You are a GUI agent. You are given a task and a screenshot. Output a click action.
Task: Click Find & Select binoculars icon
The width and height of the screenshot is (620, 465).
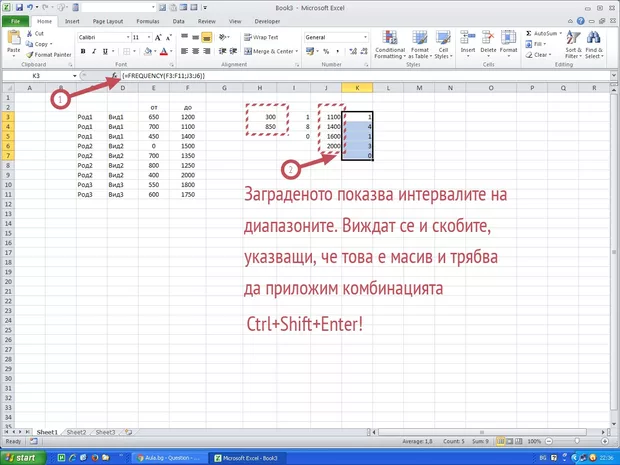pos(594,38)
